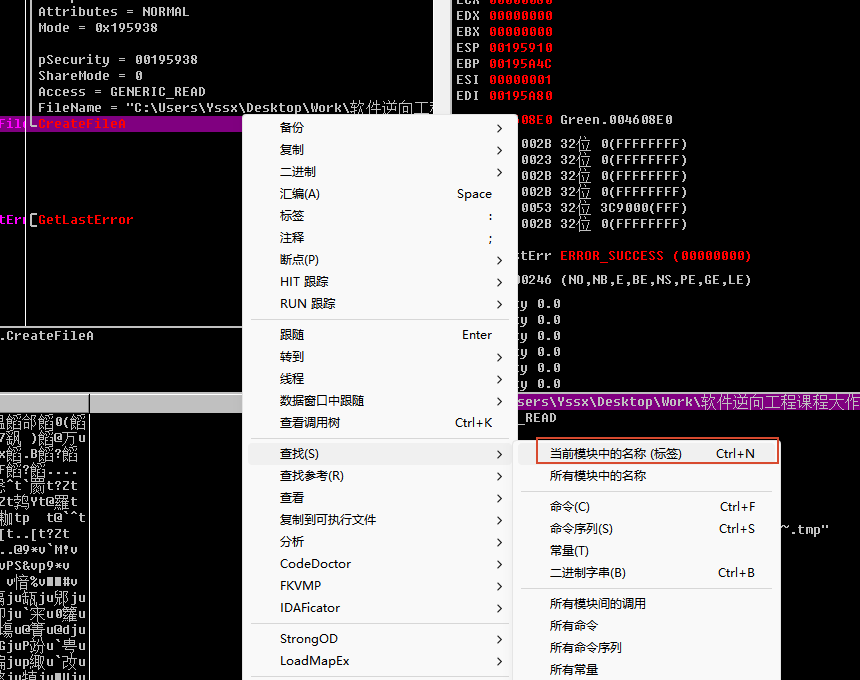Image resolution: width=860 pixels, height=680 pixels.
Task: Open the RUN 跟踪 submenu
Action: click(x=380, y=303)
